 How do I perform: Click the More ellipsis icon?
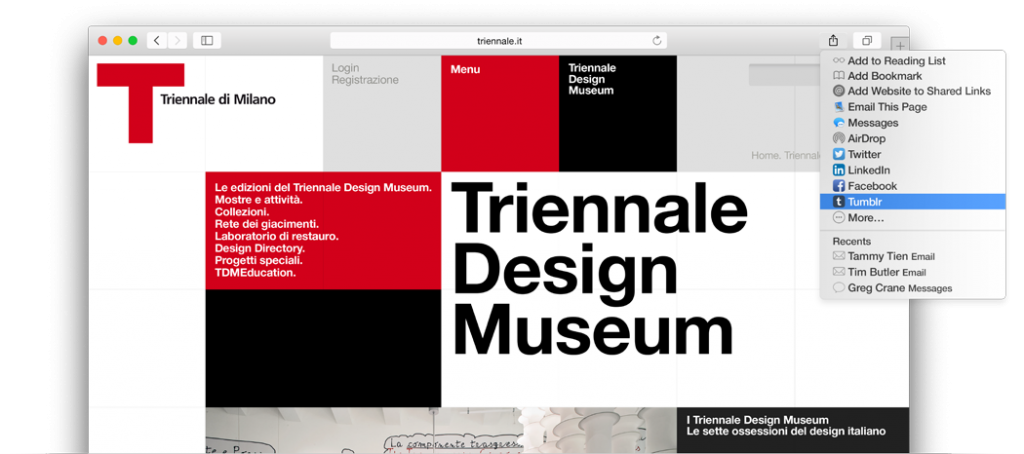pyautogui.click(x=839, y=218)
